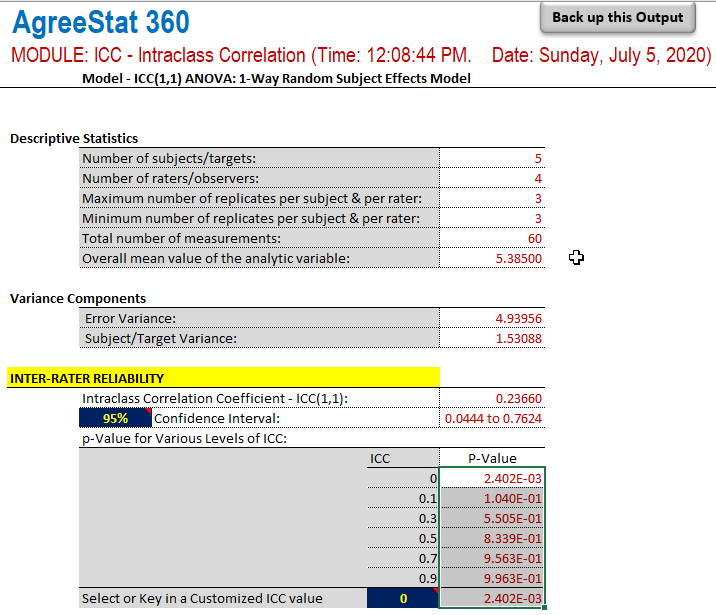Select the P-Value cell 8.339E-01

click(x=492, y=538)
